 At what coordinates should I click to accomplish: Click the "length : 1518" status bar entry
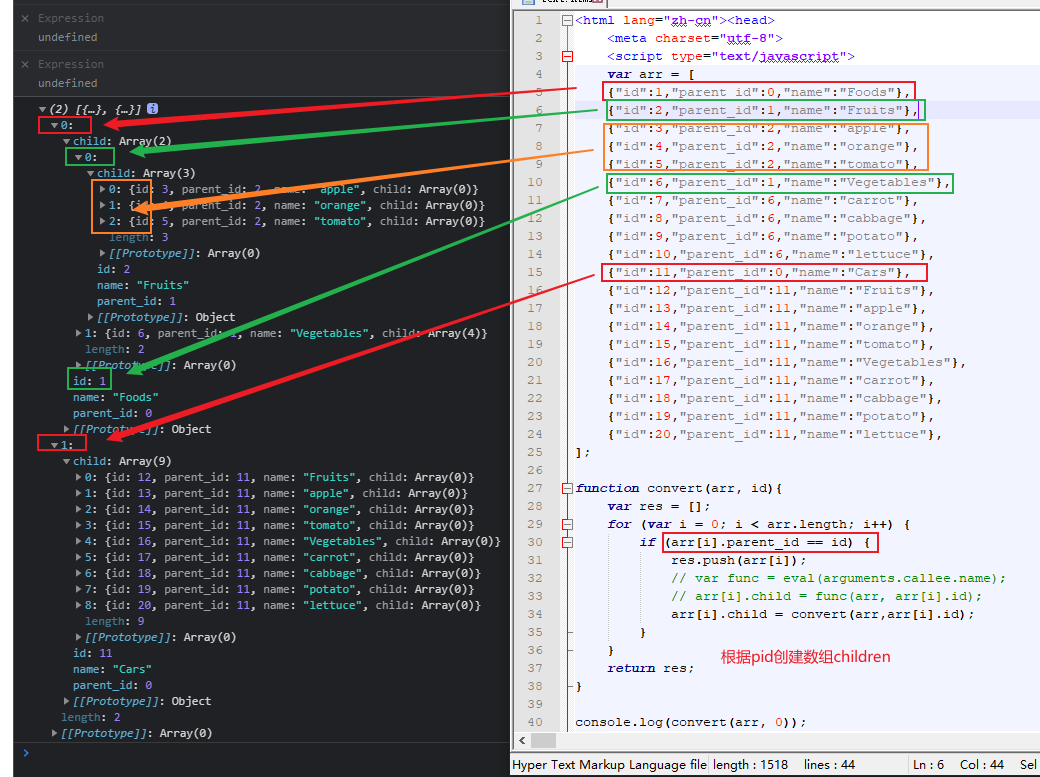750,765
